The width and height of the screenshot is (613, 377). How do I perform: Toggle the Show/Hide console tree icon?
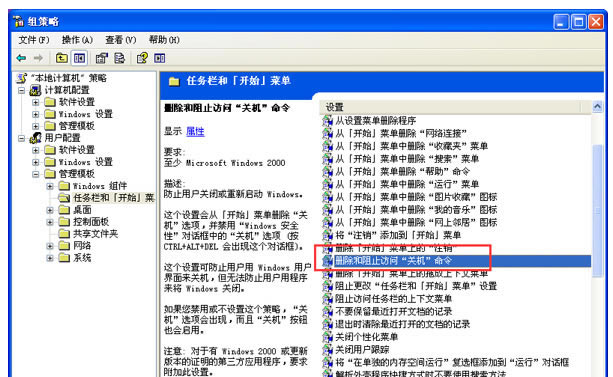(x=79, y=58)
